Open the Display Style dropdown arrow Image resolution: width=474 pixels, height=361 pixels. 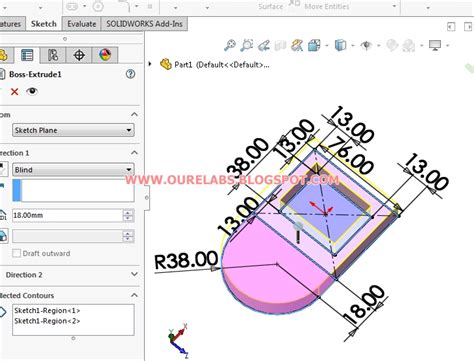tap(353, 46)
